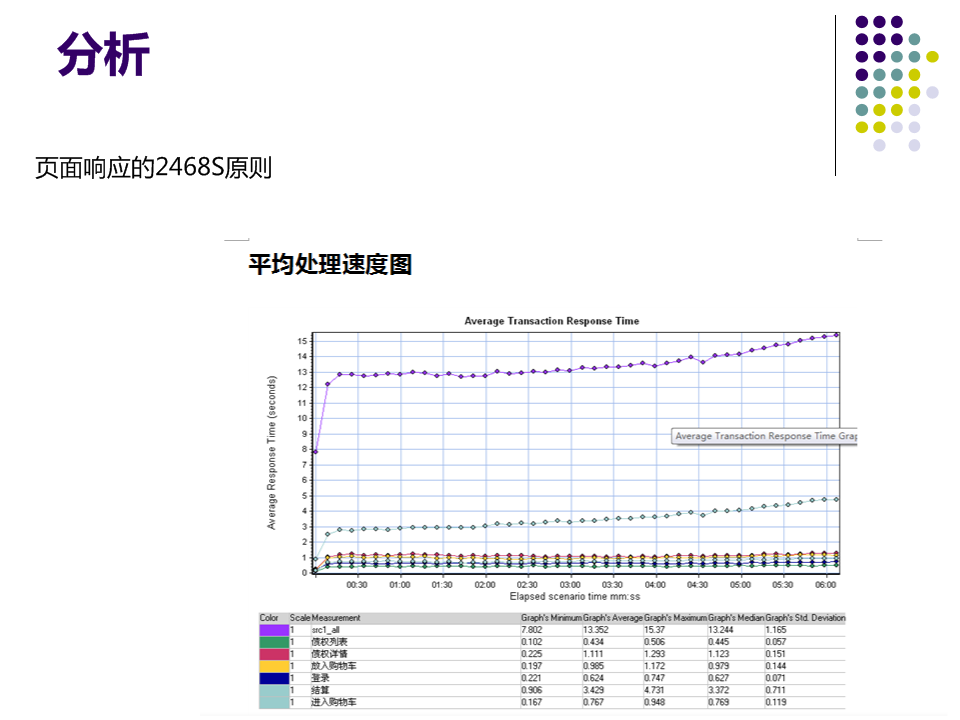960x720 pixels.
Task: Click the average value 13.352
Action: tap(596, 630)
